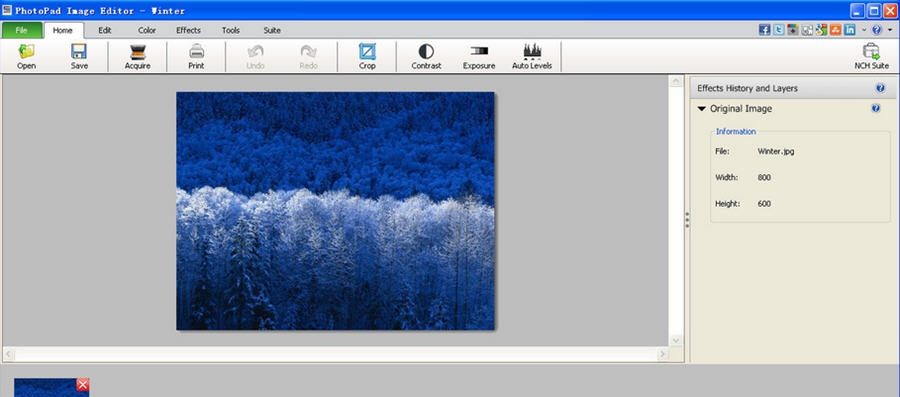Apply Auto Levels to the image

(x=532, y=56)
